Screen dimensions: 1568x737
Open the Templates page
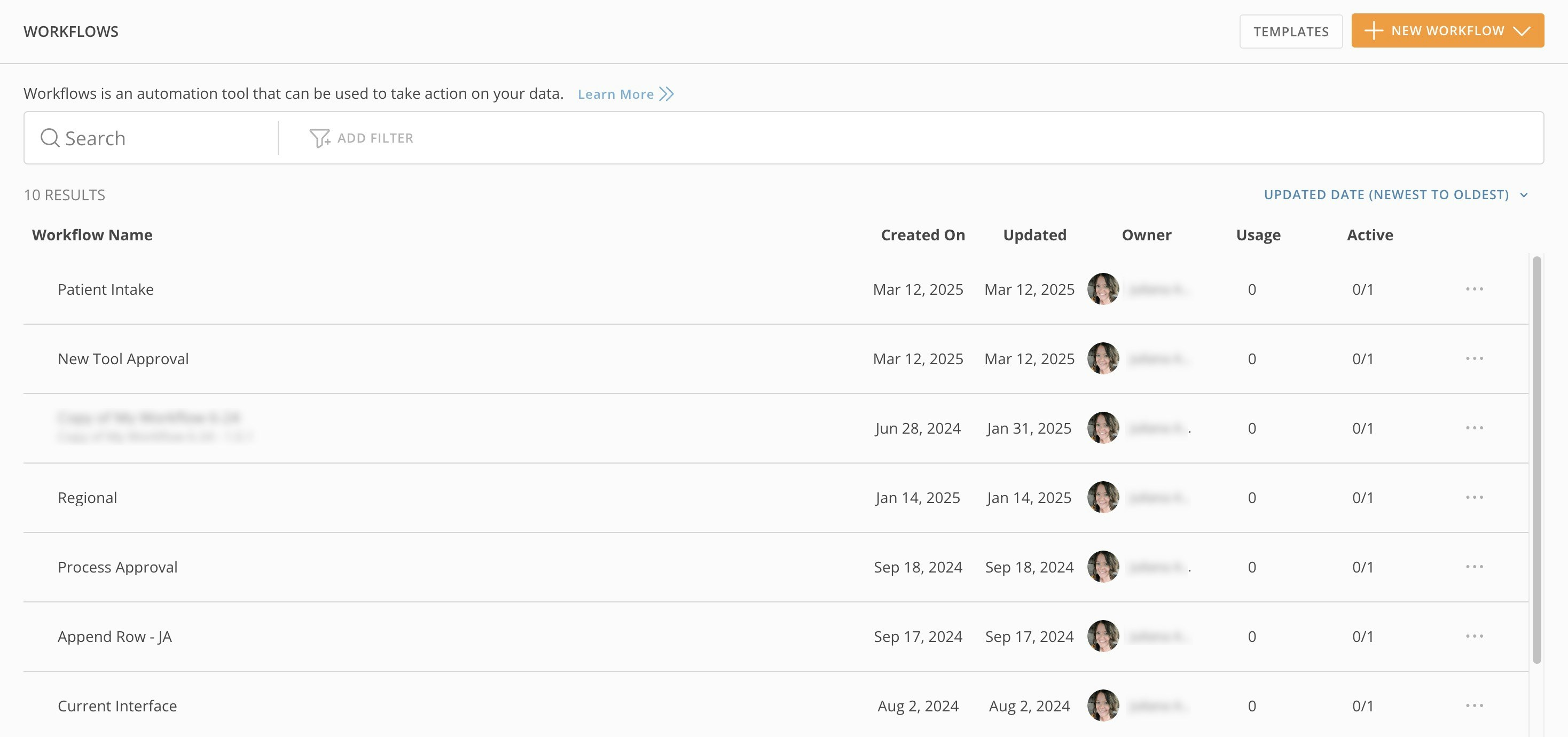(1290, 32)
